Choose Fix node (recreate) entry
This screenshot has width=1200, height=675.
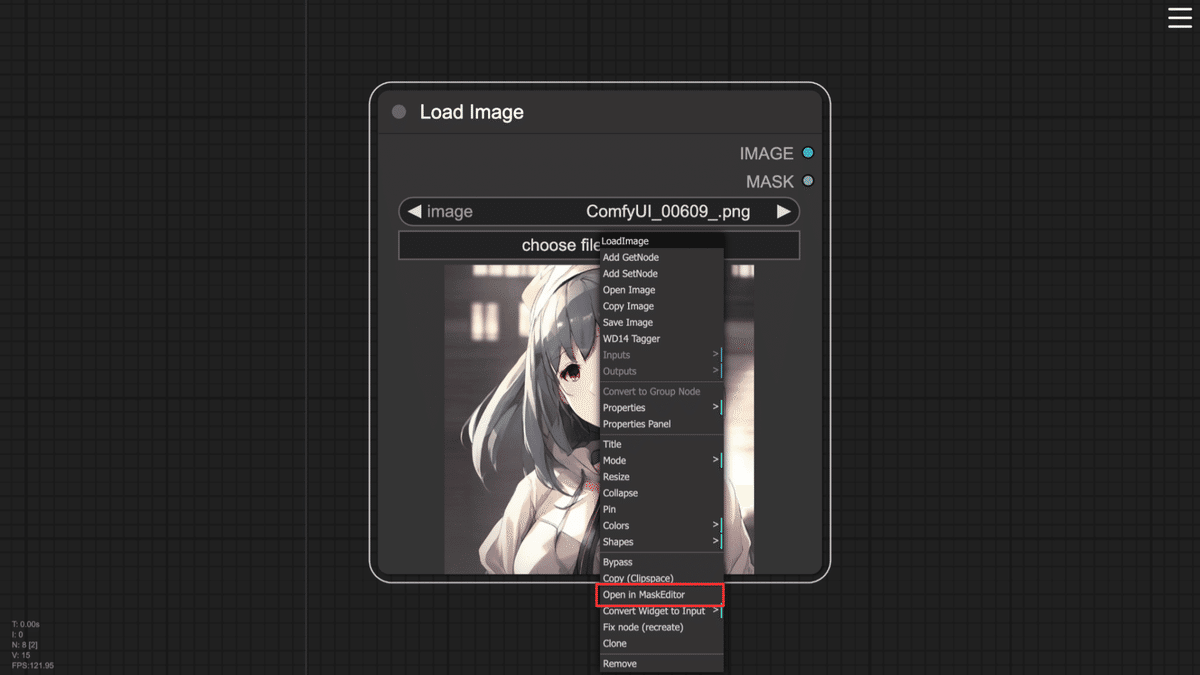[x=661, y=627]
